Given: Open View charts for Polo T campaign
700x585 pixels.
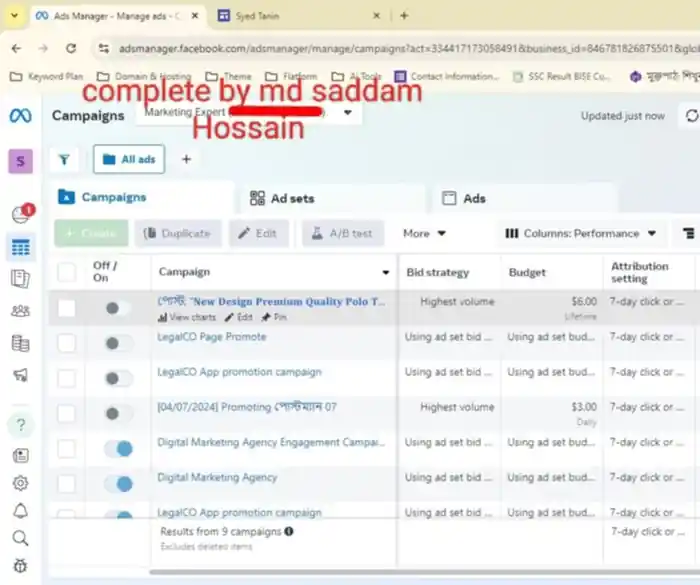Looking at the screenshot, I should 187,317.
